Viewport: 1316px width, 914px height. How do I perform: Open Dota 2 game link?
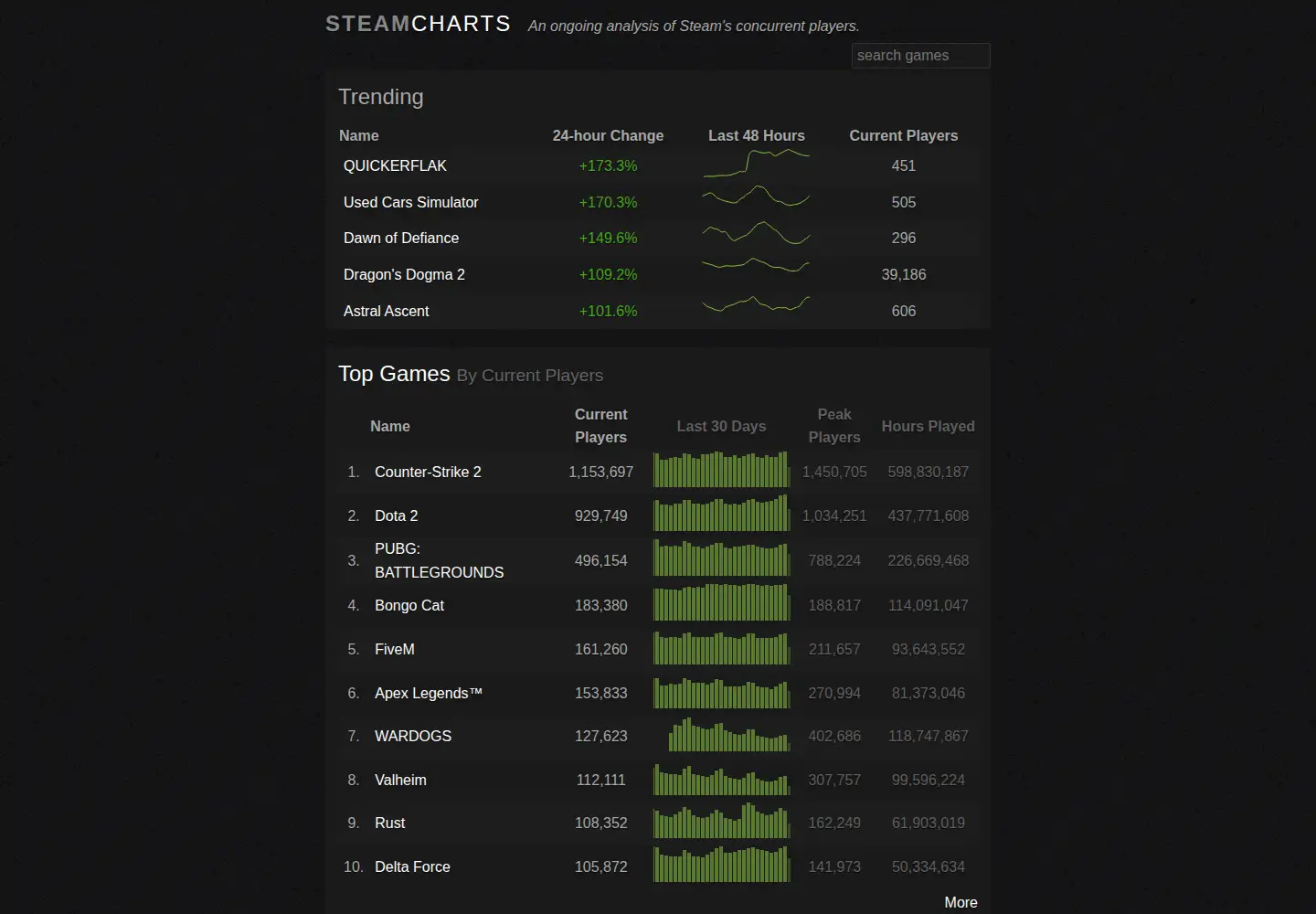pos(396,515)
